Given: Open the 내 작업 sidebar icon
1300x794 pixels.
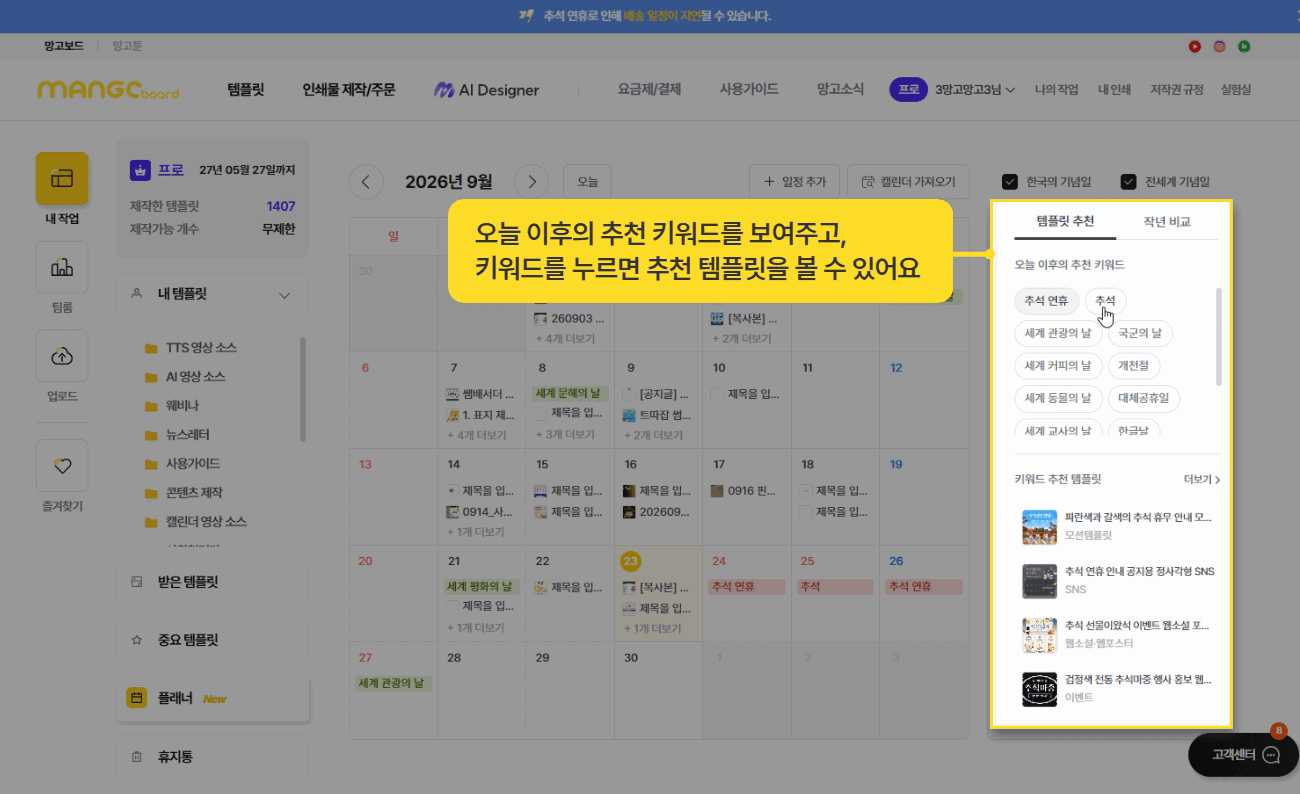Looking at the screenshot, I should pos(62,178).
